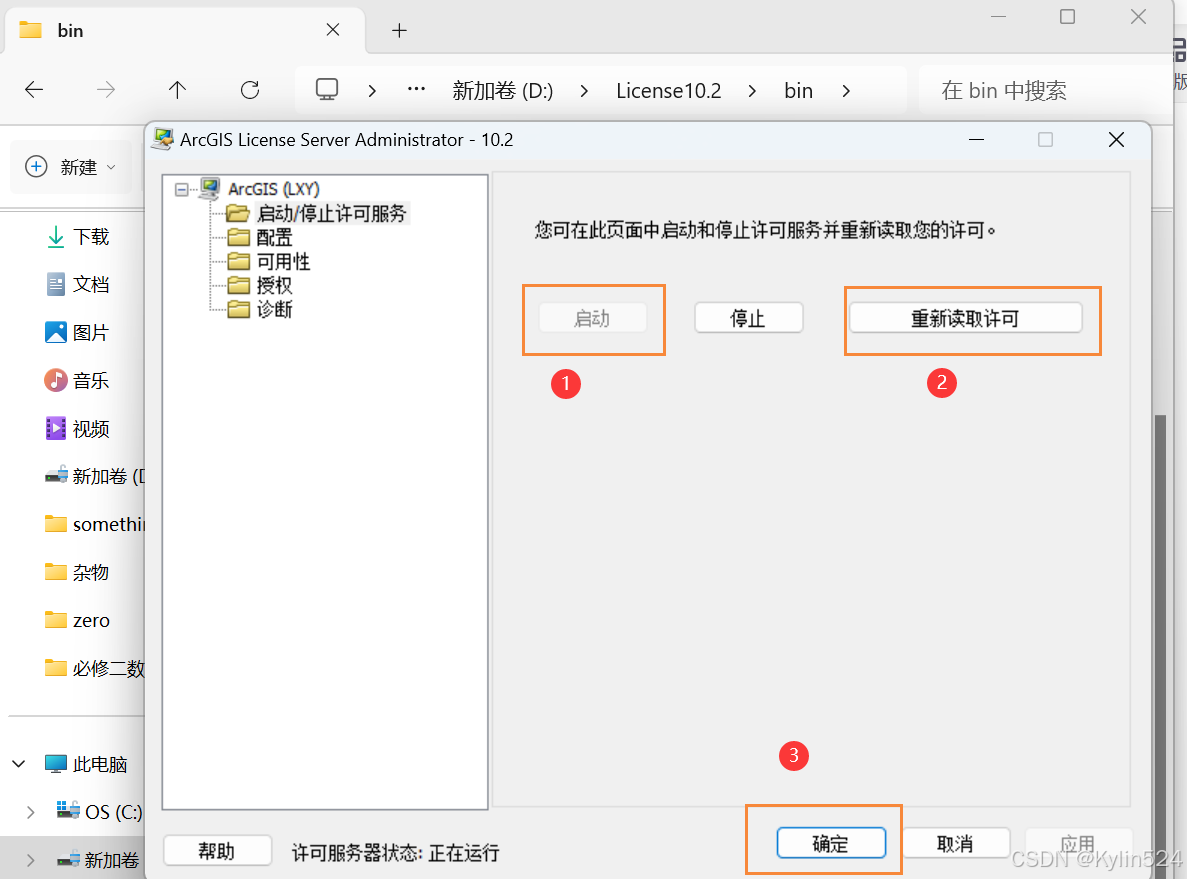Screen dimensions: 1187x879
Task: Click 取消 to cancel the dialog
Action: [x=955, y=843]
